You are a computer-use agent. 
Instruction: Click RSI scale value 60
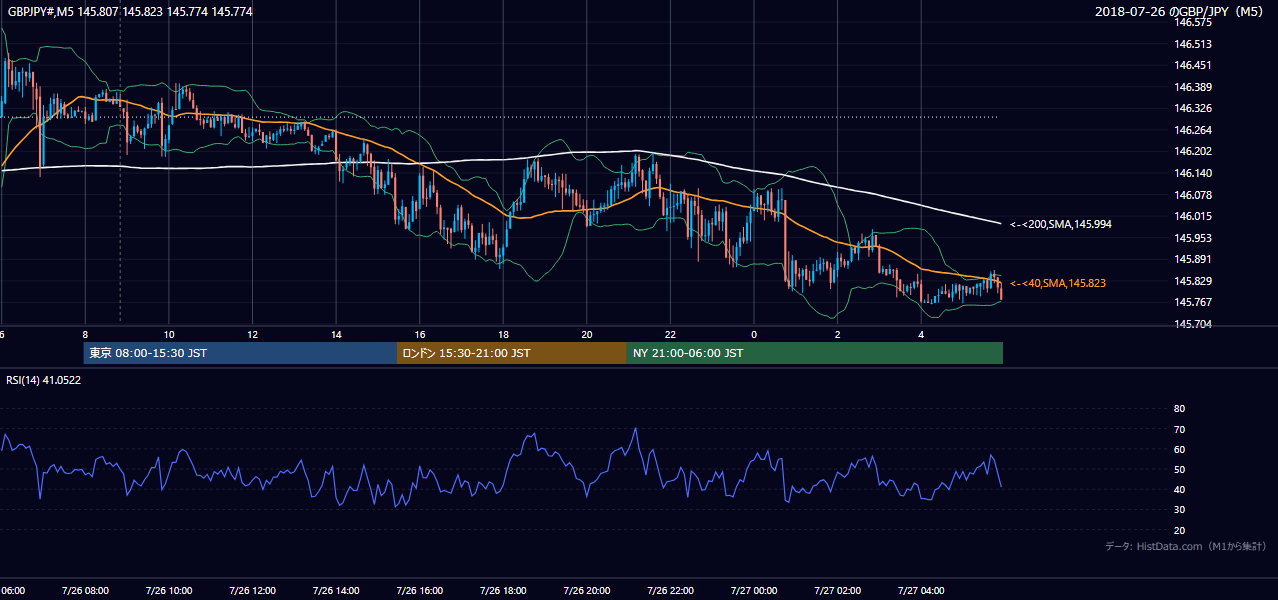point(1179,449)
